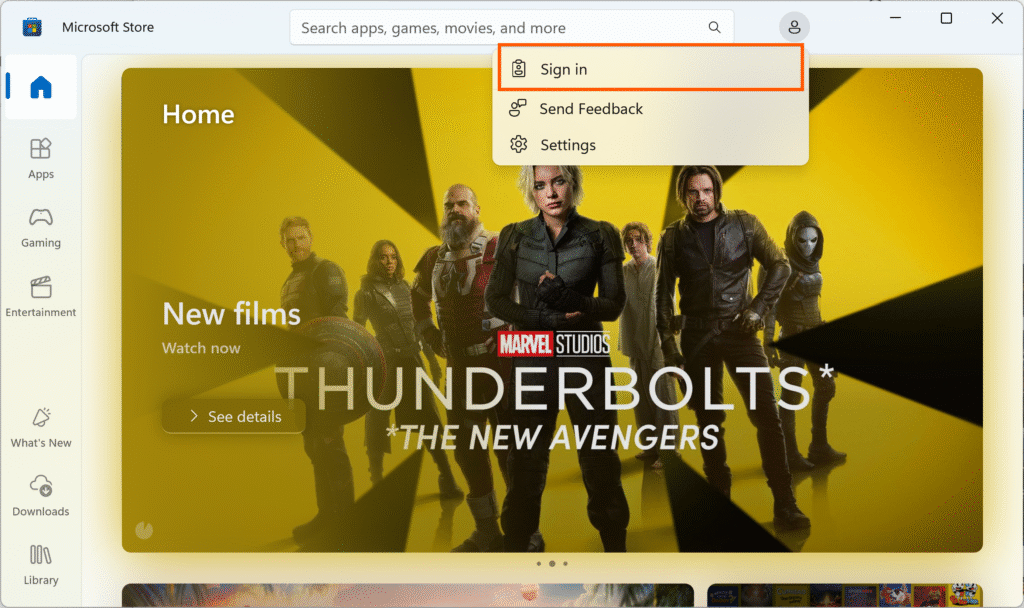The height and width of the screenshot is (608, 1024).
Task: Select Send Feedback menu entry
Action: point(650,108)
